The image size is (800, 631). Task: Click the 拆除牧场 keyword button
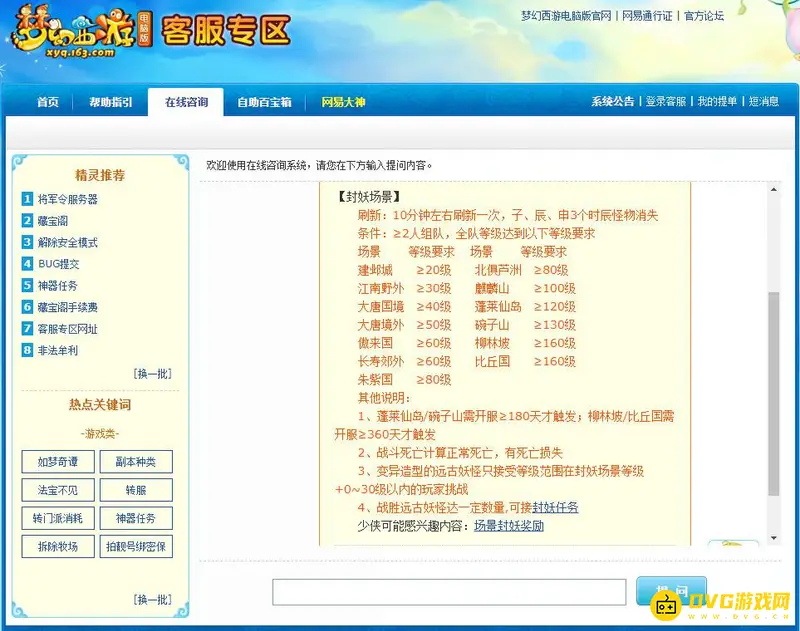click(x=58, y=546)
